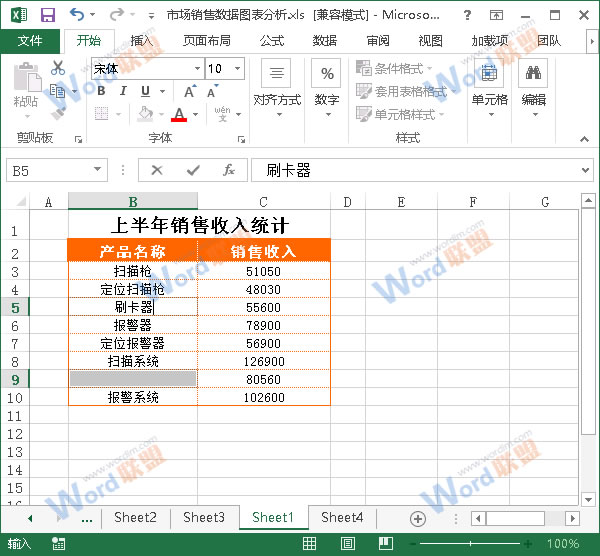Click the Insert Function fx icon

click(x=229, y=171)
